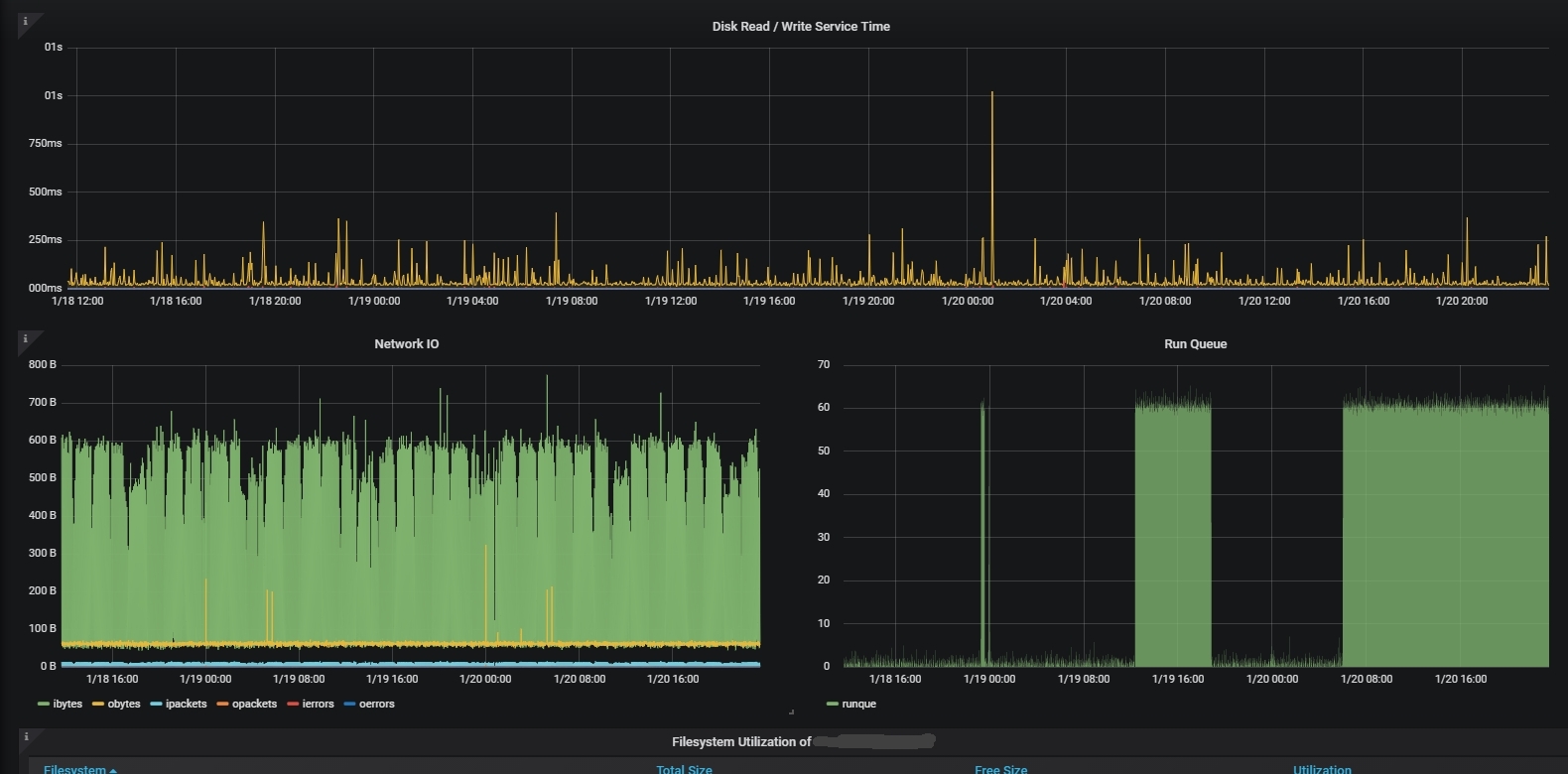The height and width of the screenshot is (774, 1568).
Task: Open info icon of Disk Read/Write Service Time panel
Action: (x=25, y=21)
